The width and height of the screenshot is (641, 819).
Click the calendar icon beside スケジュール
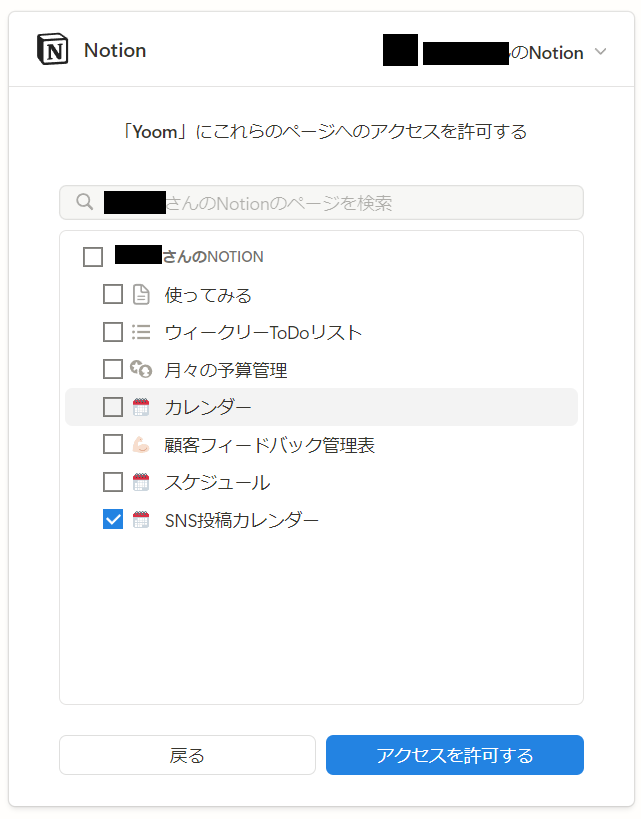click(x=141, y=482)
